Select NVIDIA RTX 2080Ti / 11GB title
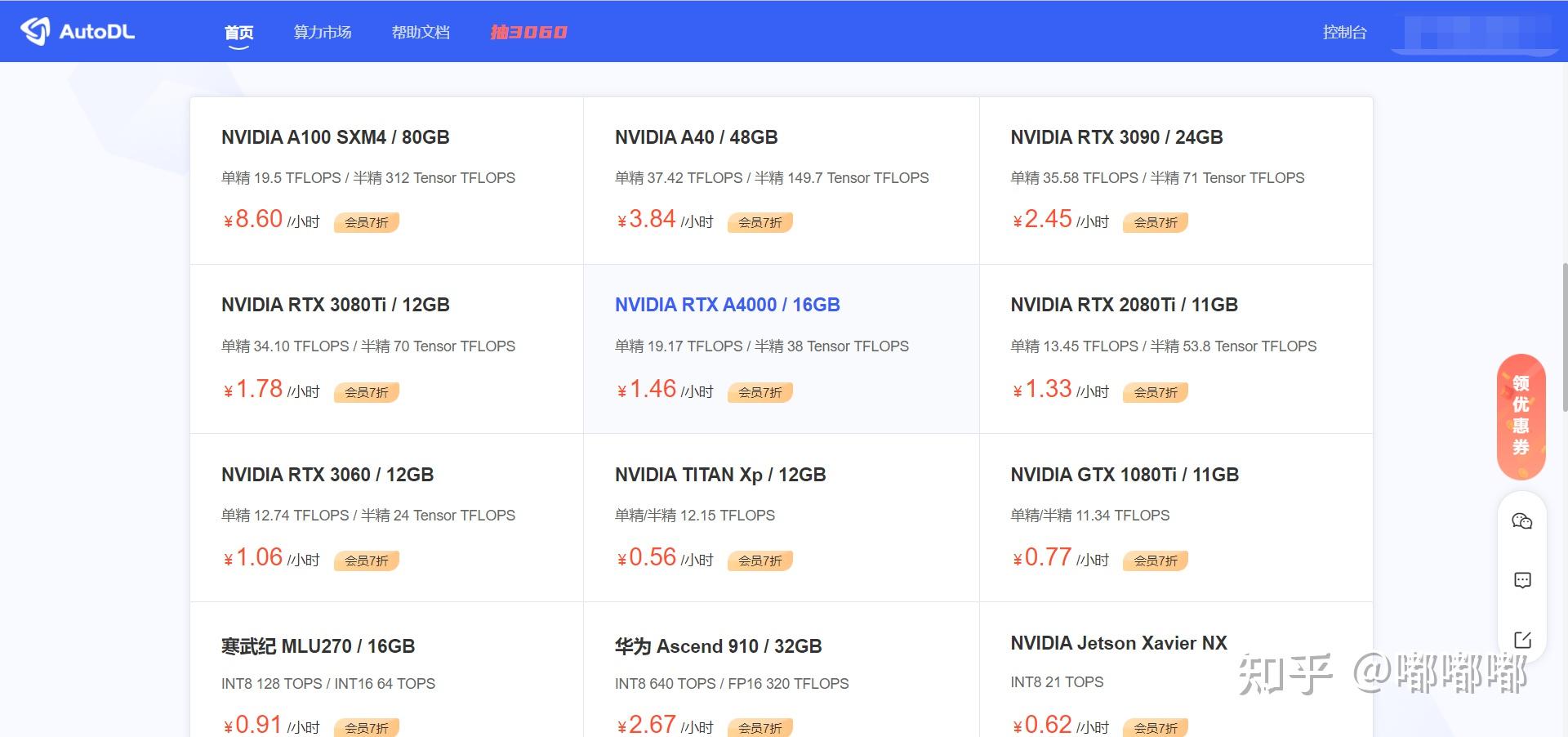Screen dimensions: 1568x737 tap(1124, 305)
